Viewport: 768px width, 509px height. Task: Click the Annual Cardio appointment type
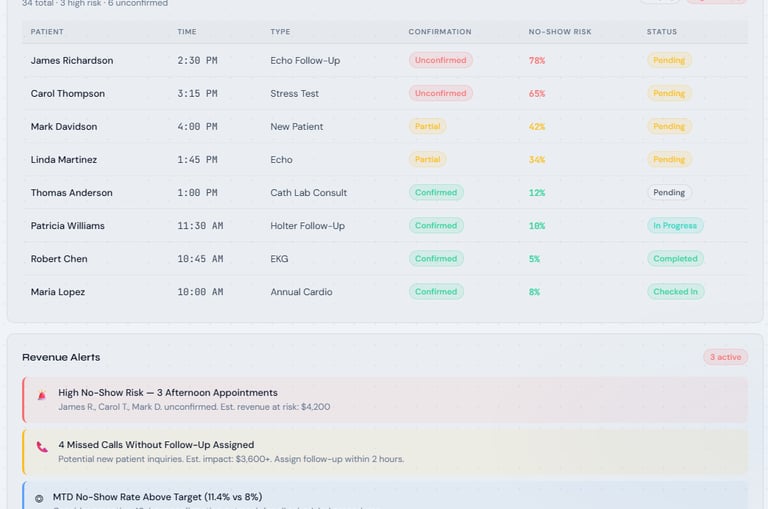(x=301, y=292)
